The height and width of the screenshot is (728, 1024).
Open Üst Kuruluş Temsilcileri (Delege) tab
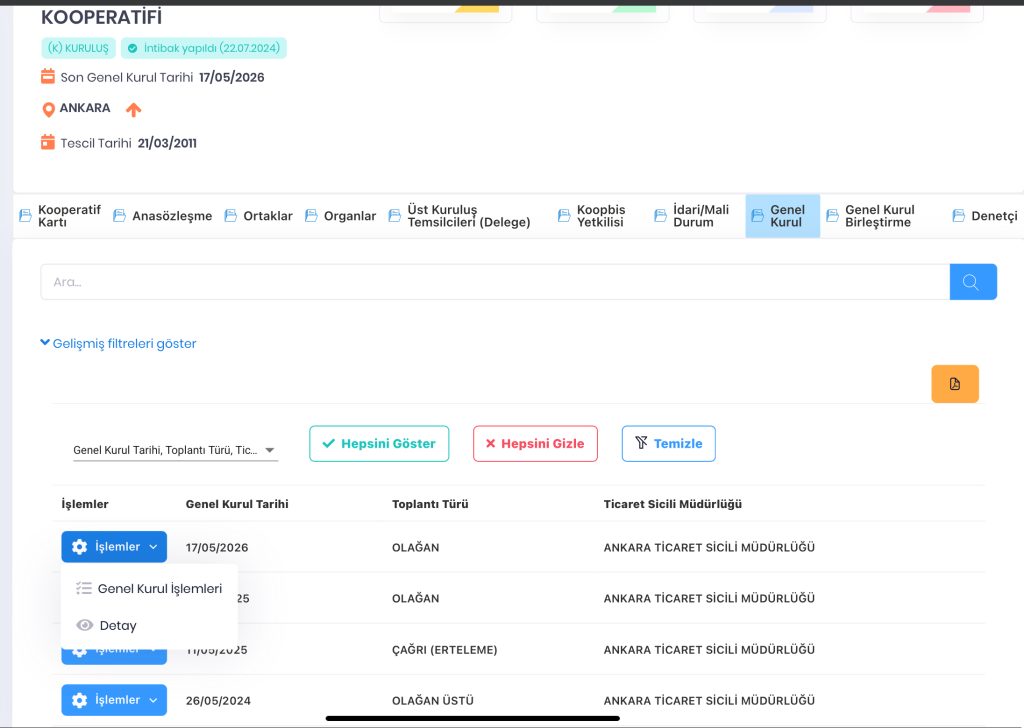[x=460, y=216]
